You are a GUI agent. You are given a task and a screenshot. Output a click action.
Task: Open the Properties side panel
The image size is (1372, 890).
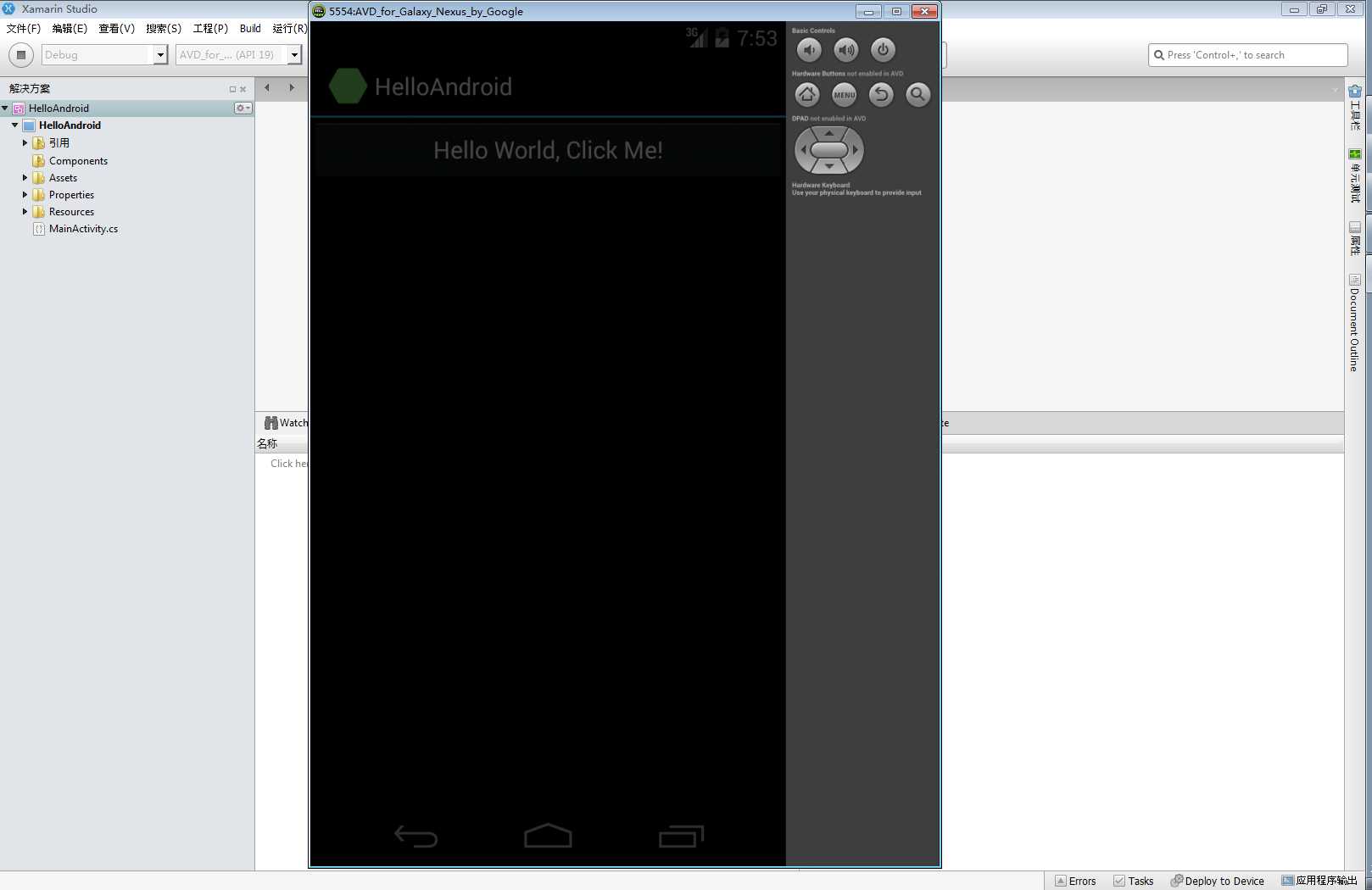(1355, 239)
